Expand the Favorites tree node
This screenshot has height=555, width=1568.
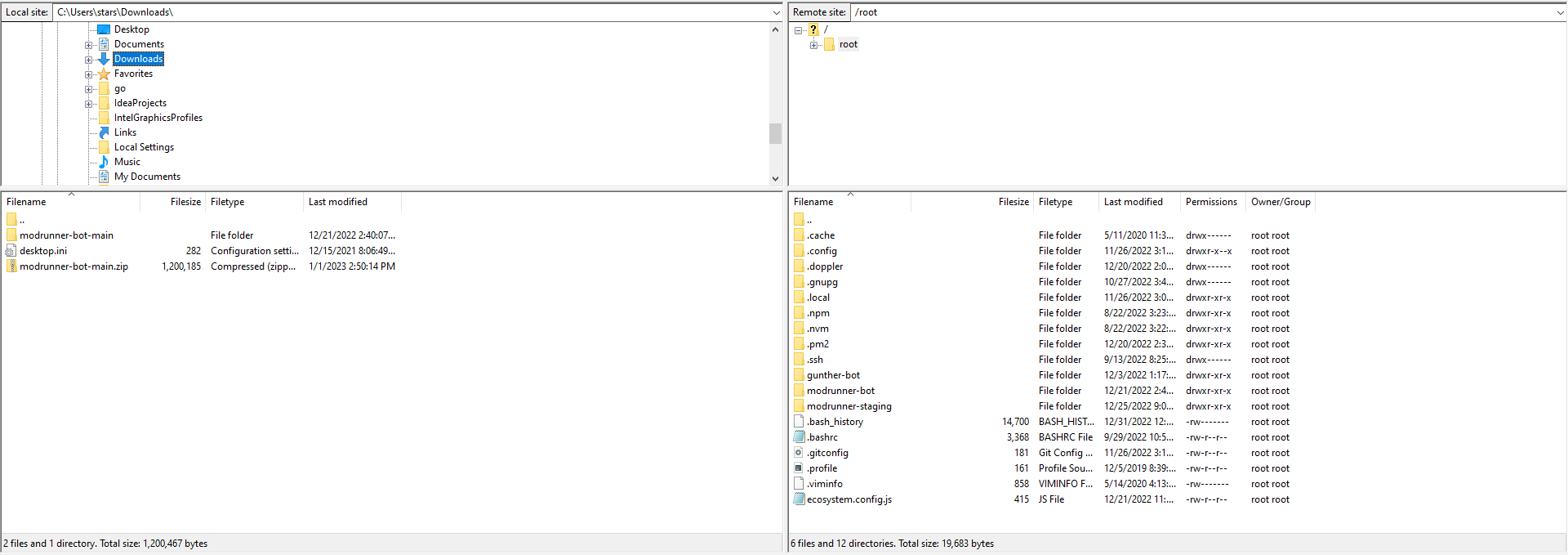tap(88, 74)
